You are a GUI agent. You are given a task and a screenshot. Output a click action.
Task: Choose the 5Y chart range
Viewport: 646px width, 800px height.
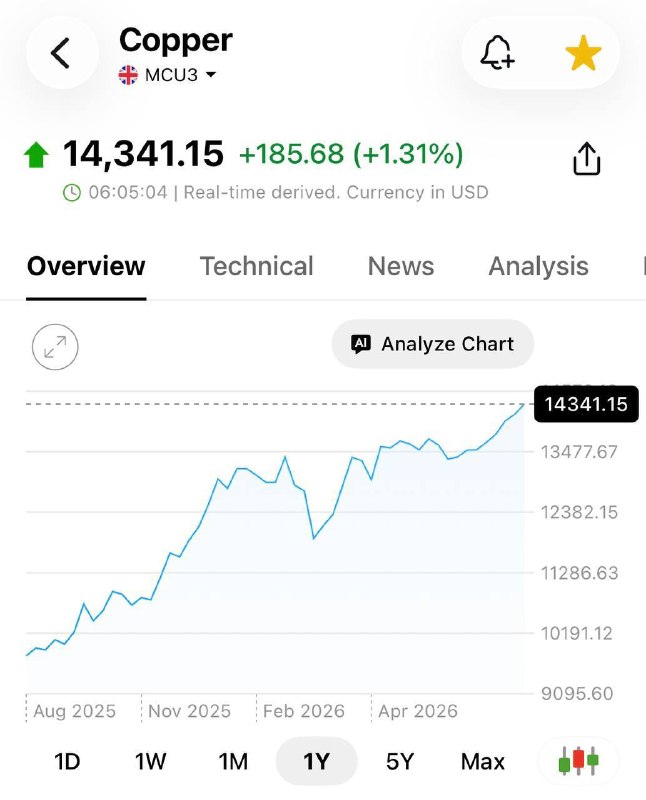pos(400,761)
